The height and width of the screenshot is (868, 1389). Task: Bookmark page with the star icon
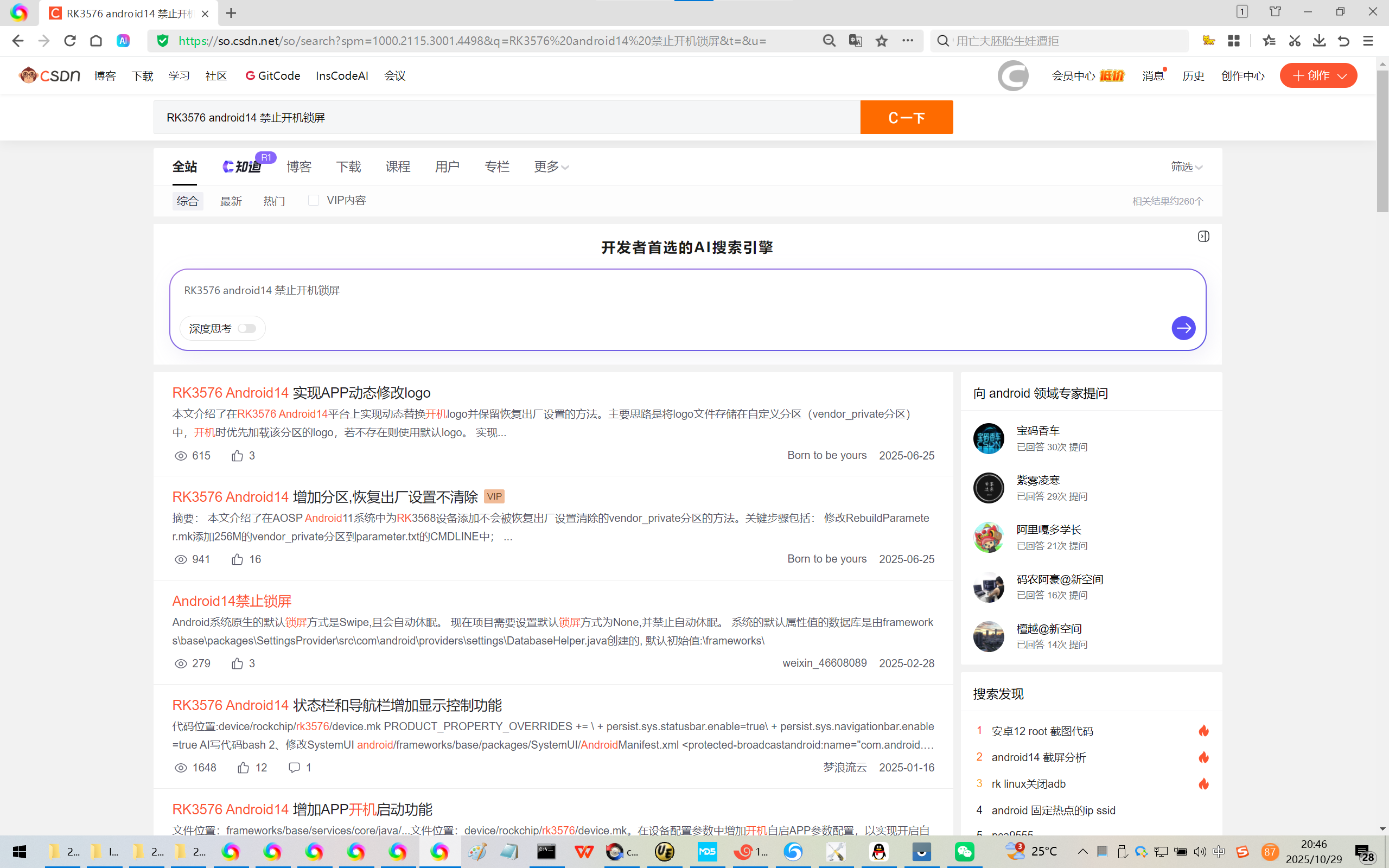pyautogui.click(x=882, y=41)
